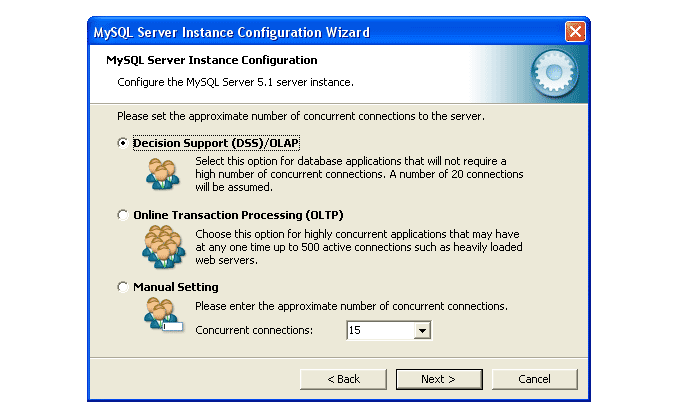700x415 pixels.
Task: Choose the Online Transaction Processing (OLTP) option
Action: pos(123,215)
